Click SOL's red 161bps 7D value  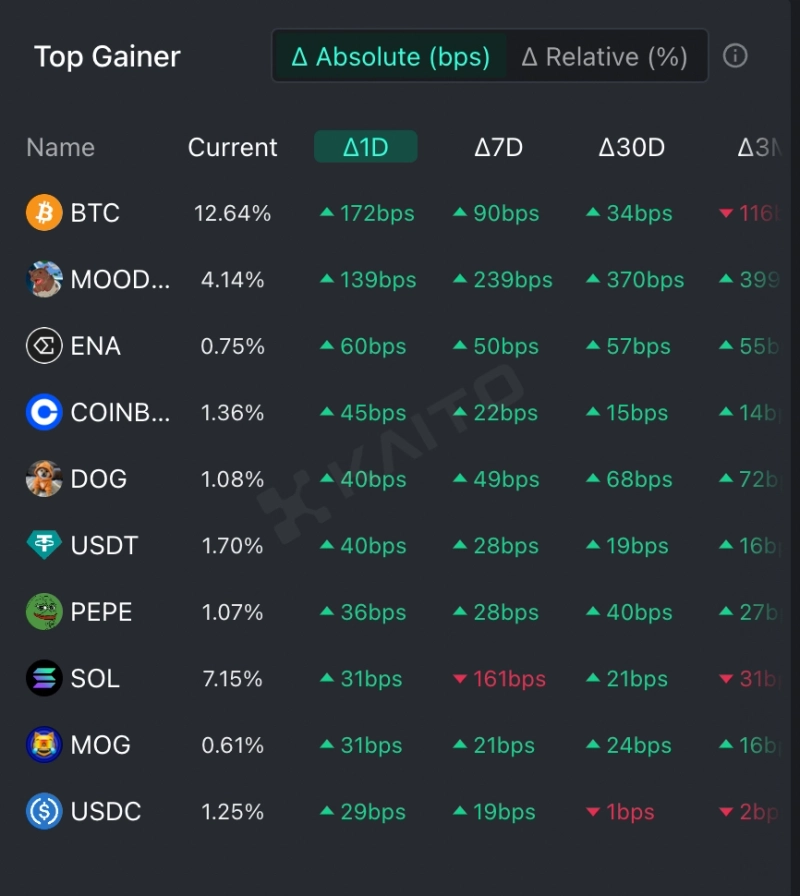pyautogui.click(x=499, y=679)
